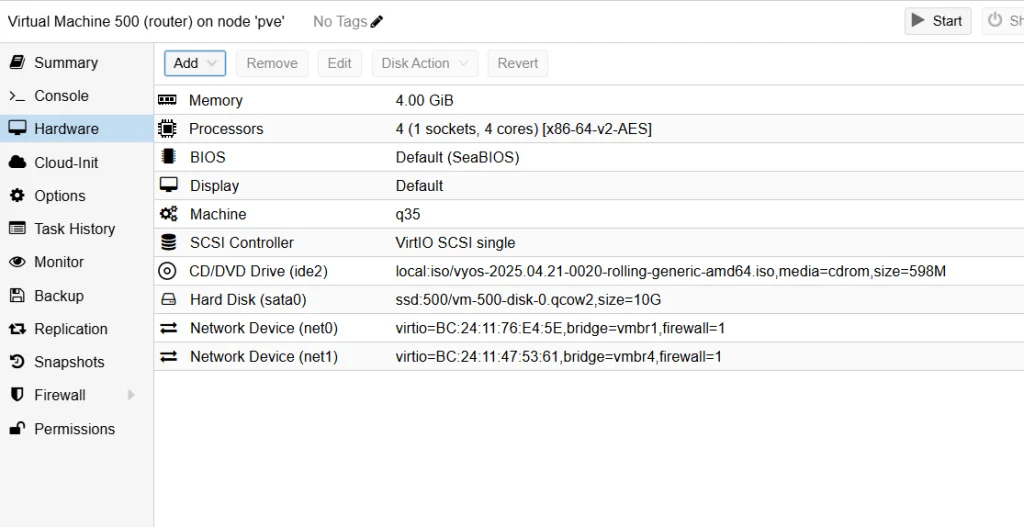Image resolution: width=1024 pixels, height=527 pixels.
Task: Open the Add hardware dropdown
Action: click(x=195, y=63)
